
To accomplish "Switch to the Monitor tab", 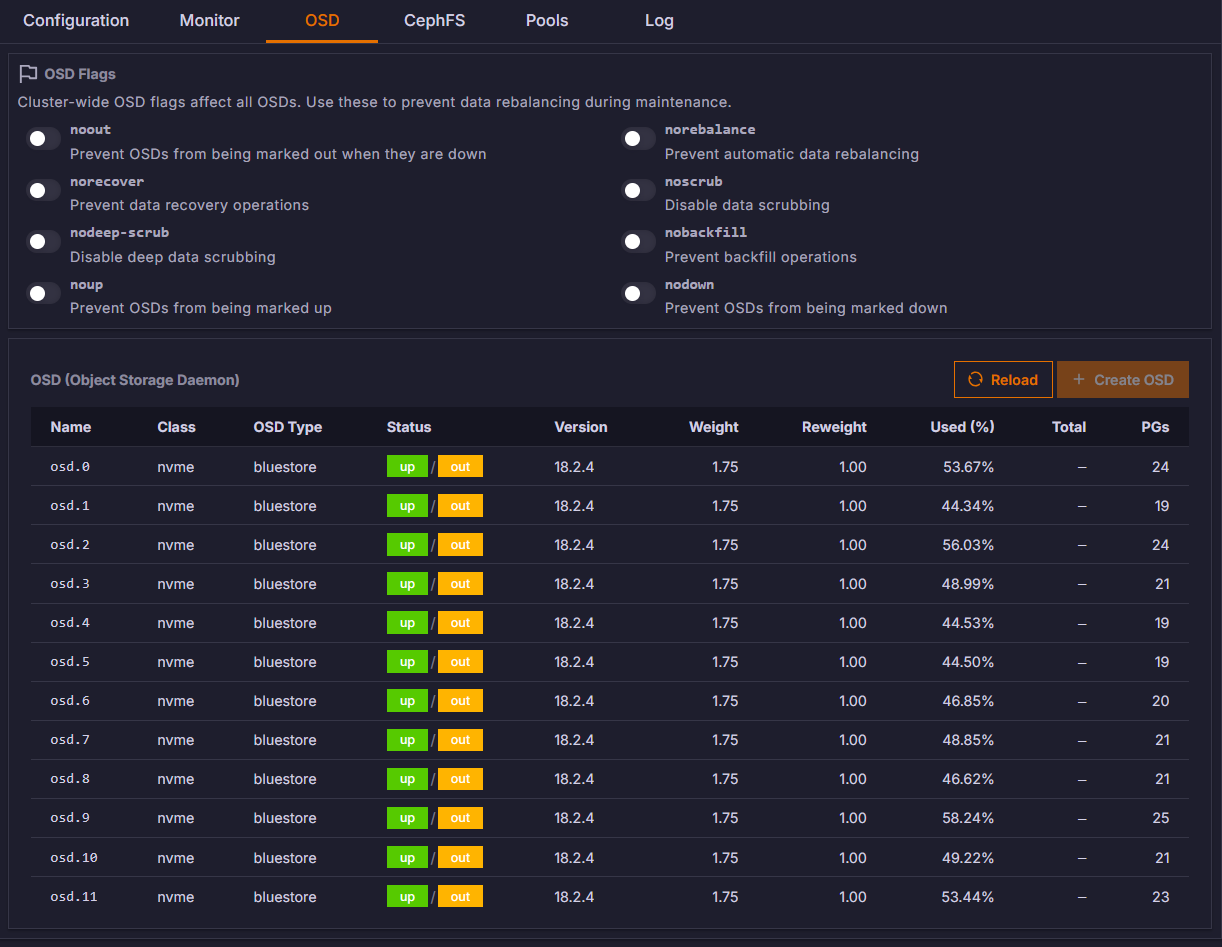I will [209, 20].
